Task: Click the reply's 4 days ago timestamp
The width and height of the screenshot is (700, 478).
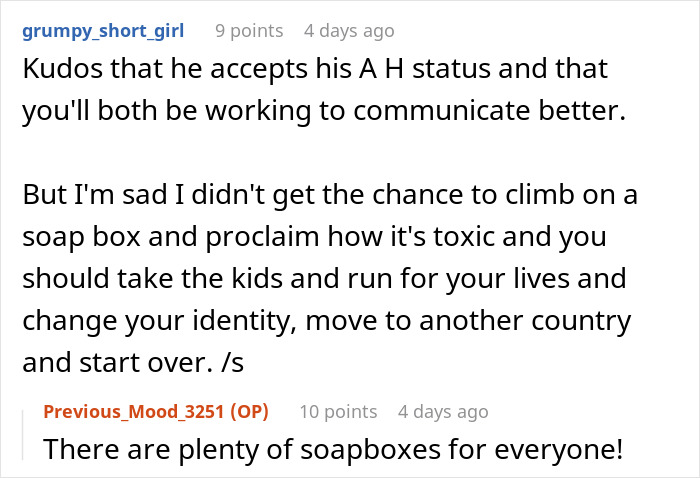Action: pos(443,411)
